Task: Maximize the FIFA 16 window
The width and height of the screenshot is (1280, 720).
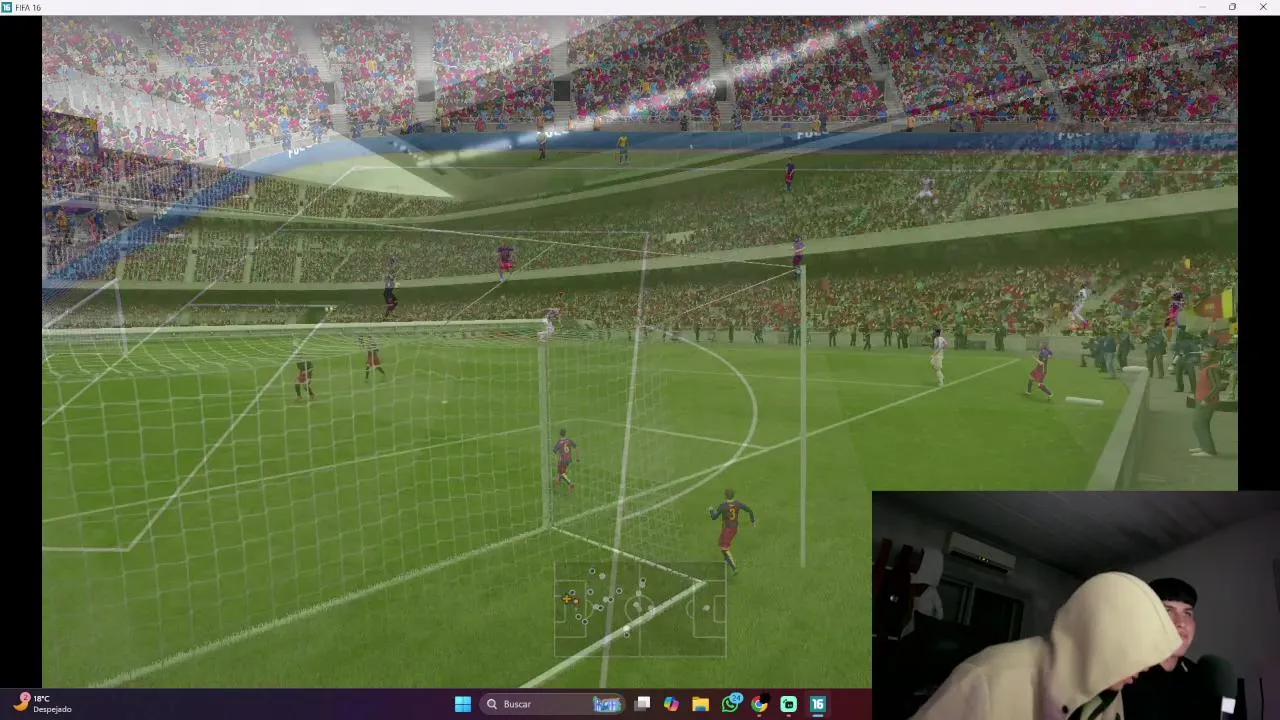Action: (x=1232, y=7)
